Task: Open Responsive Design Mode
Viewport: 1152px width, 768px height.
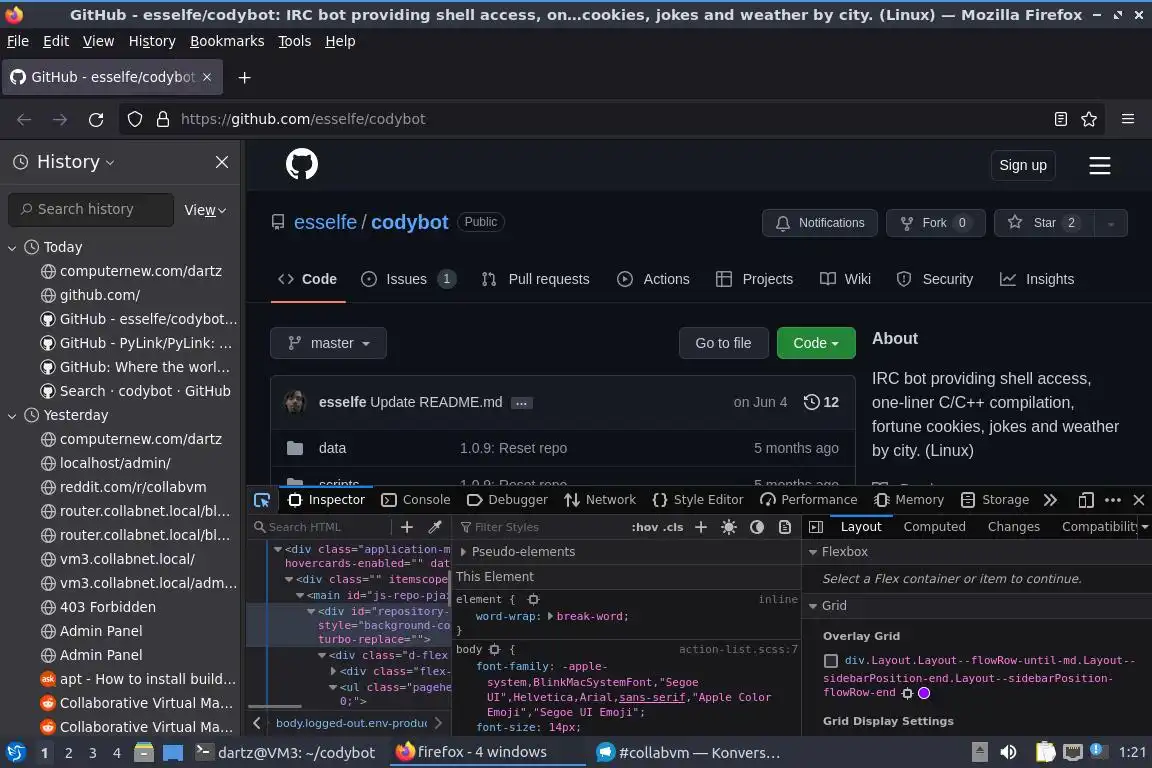Action: coord(1086,500)
